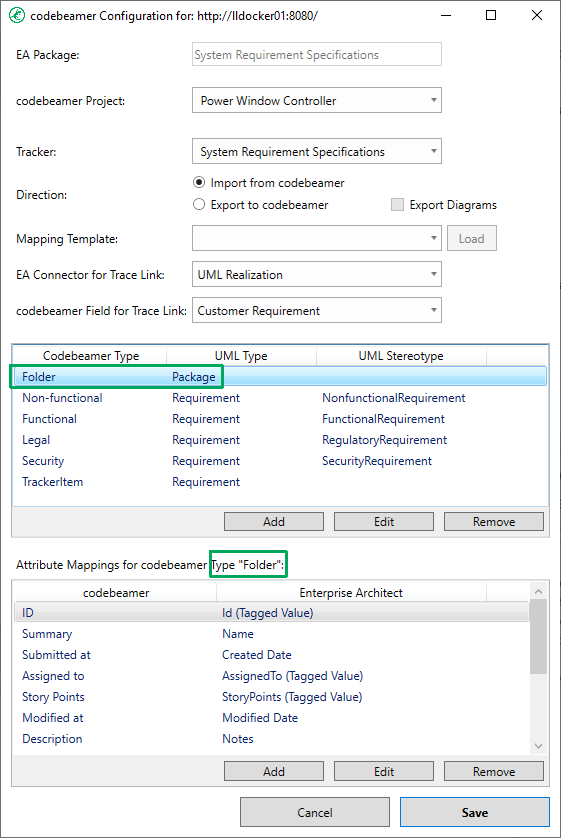Expand the Tracker dropdown
The image size is (561, 838).
pyautogui.click(x=317, y=152)
